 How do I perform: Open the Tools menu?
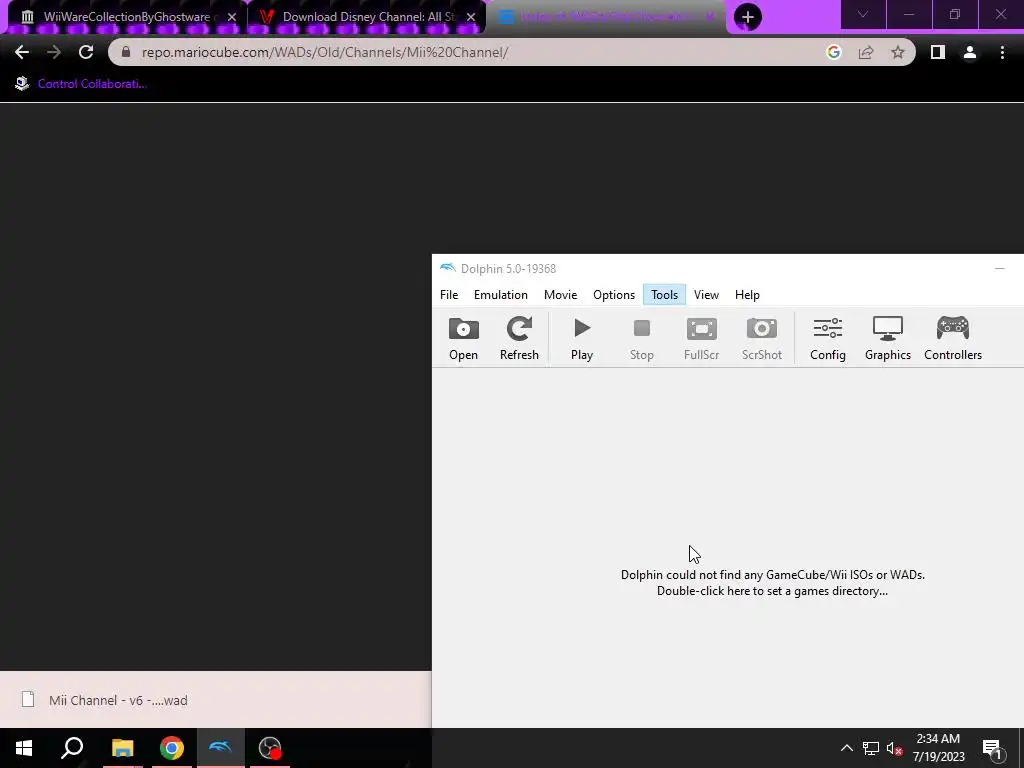point(664,295)
